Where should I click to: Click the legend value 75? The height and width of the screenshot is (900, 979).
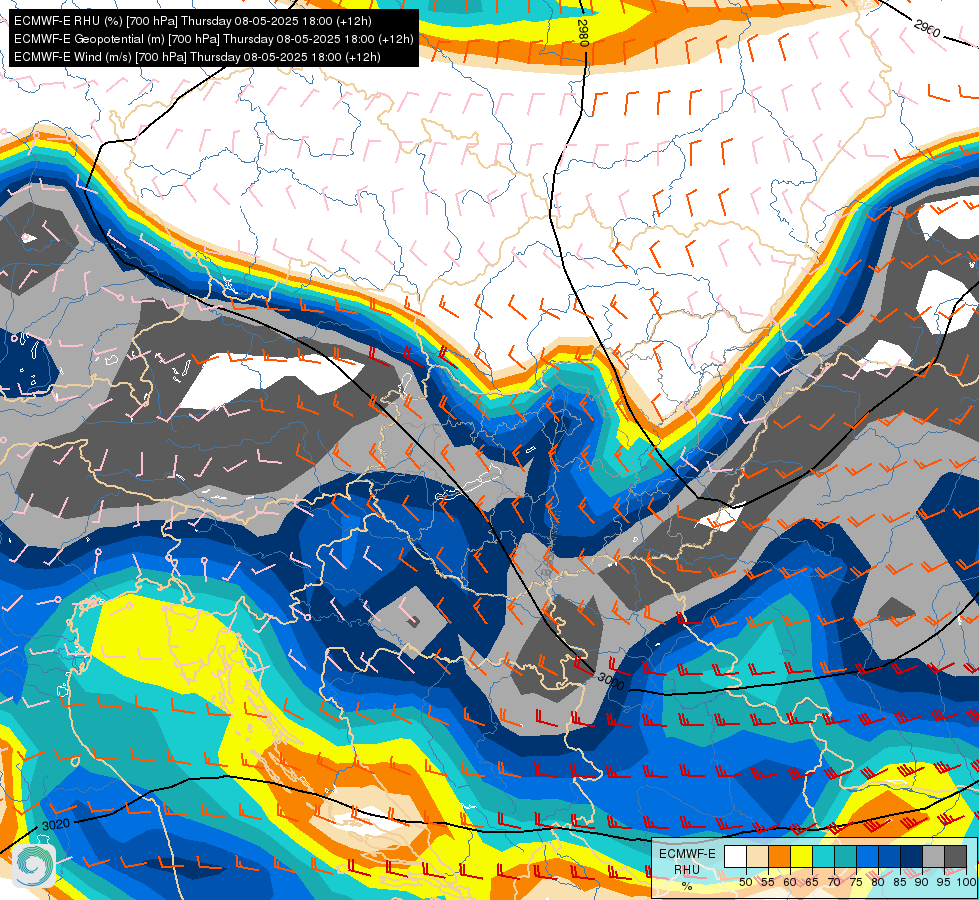(x=856, y=882)
